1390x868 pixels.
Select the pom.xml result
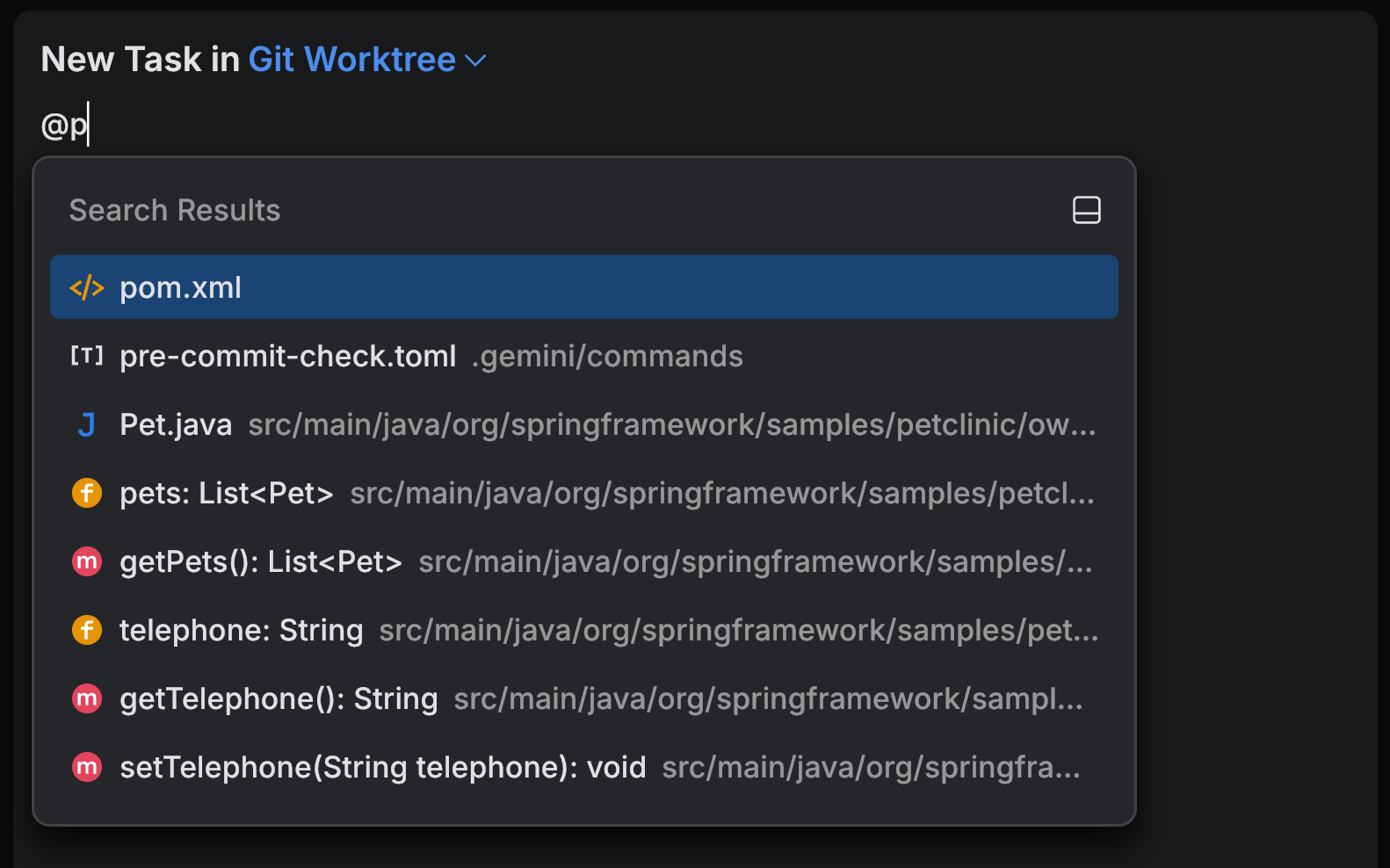pyautogui.click(x=584, y=287)
